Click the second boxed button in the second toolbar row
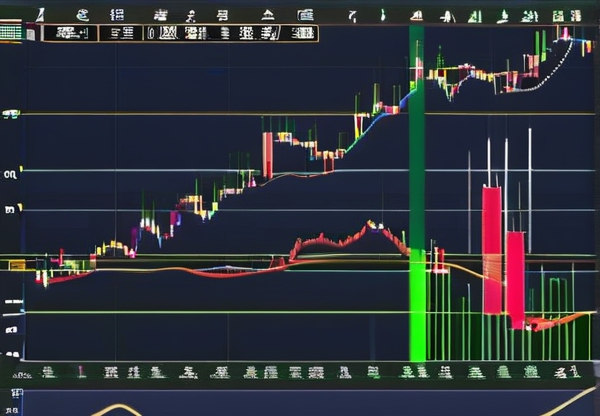The width and height of the screenshot is (600, 416). click(x=123, y=32)
